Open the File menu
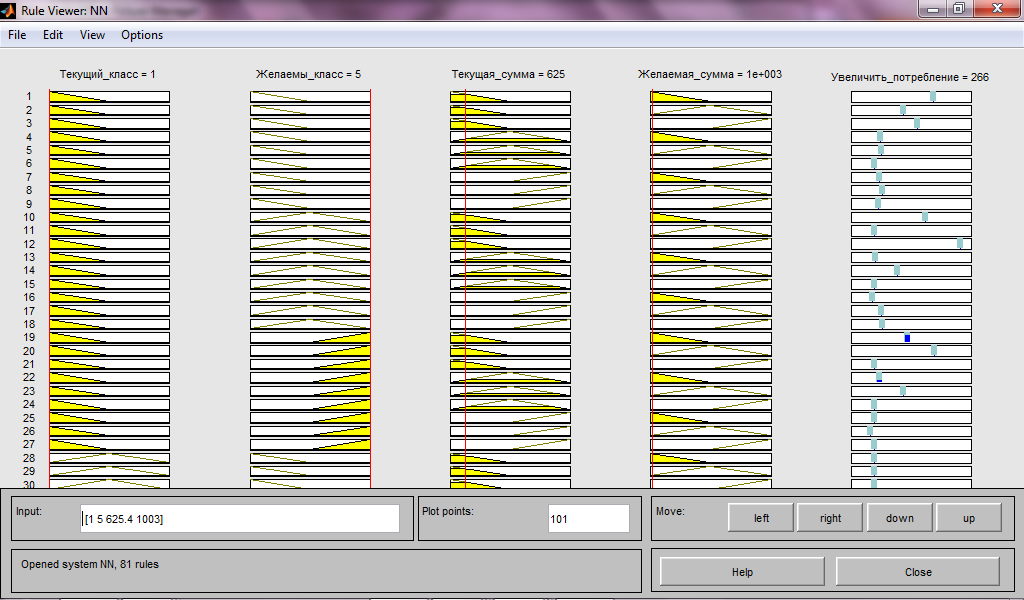1024x600 pixels. (17, 35)
